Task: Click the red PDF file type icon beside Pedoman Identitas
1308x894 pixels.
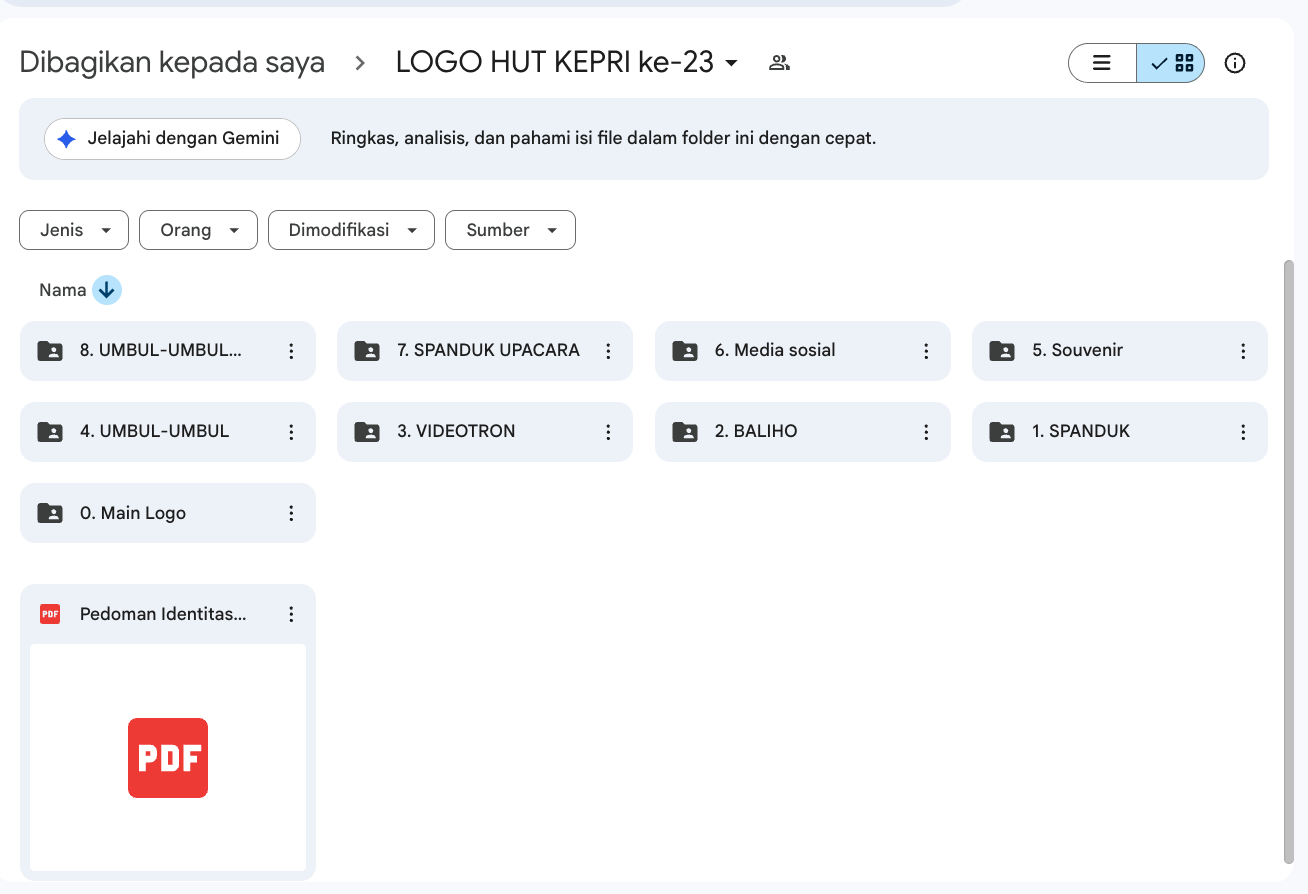Action: pyautogui.click(x=50, y=614)
